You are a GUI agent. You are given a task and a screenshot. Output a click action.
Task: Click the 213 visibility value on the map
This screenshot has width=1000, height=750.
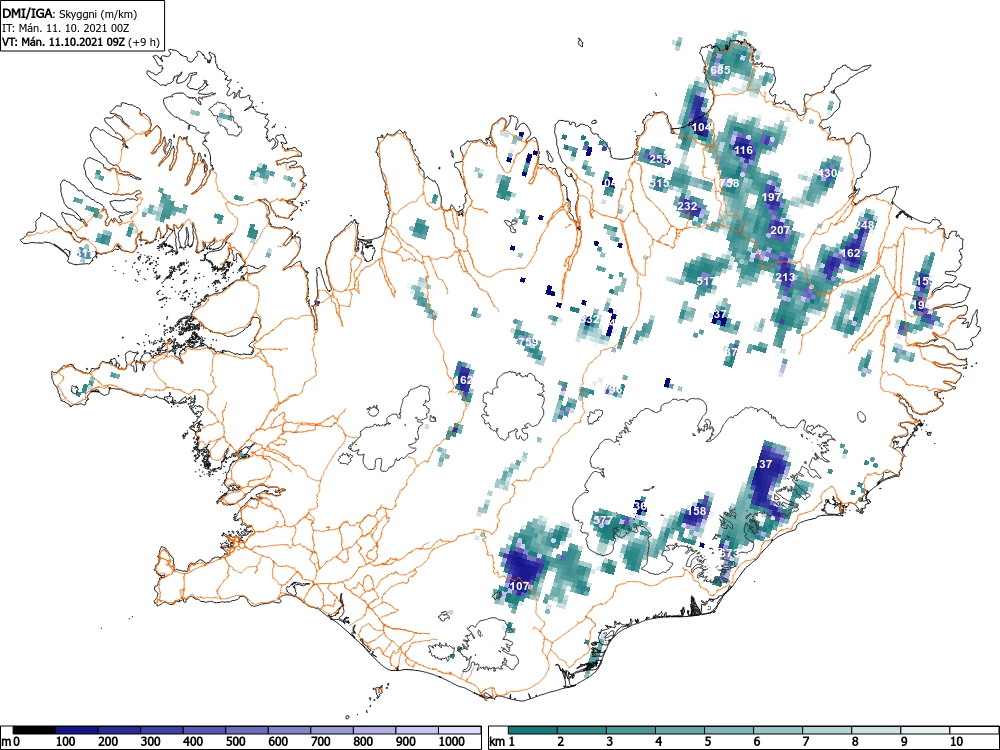click(x=786, y=277)
